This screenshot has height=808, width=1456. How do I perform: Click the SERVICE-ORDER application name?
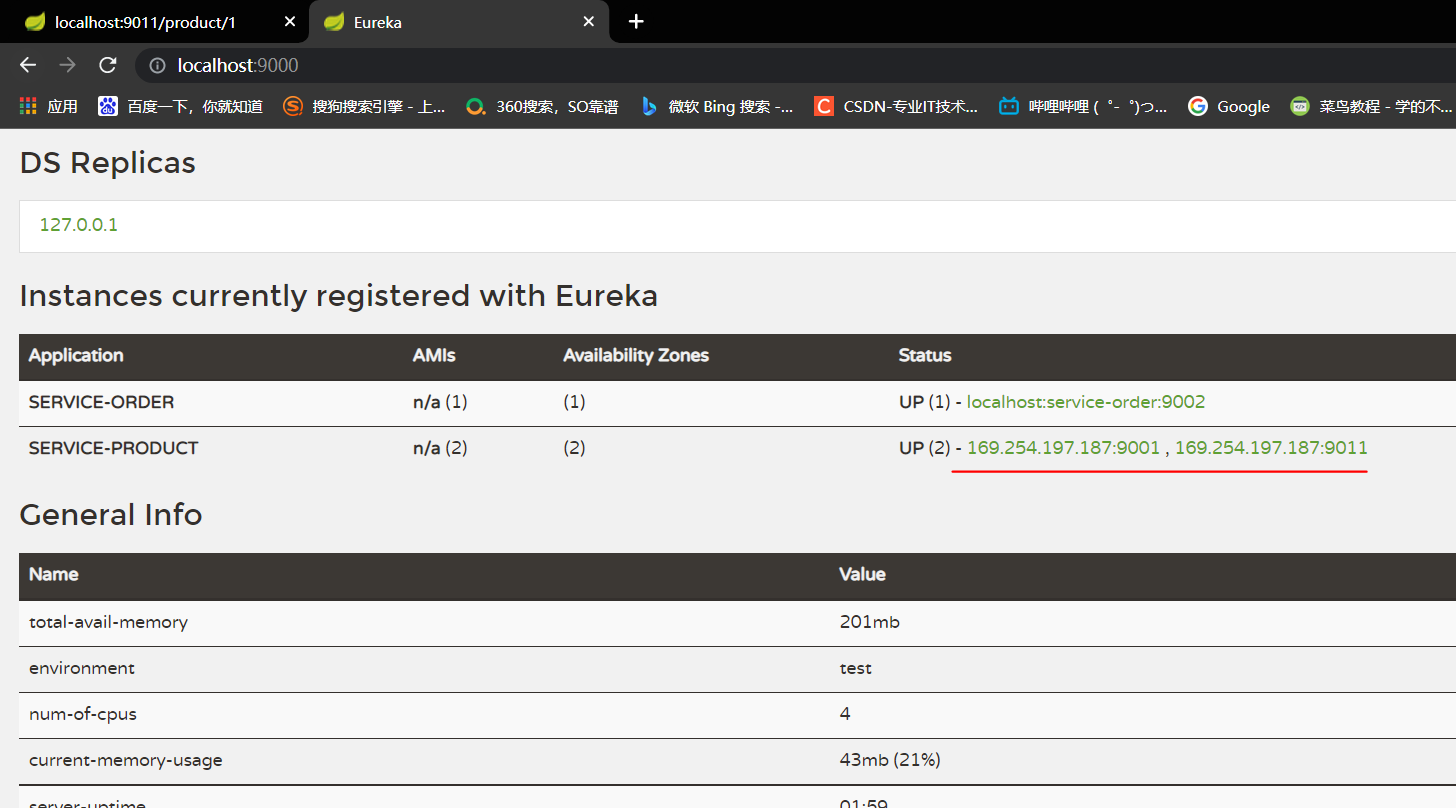101,402
